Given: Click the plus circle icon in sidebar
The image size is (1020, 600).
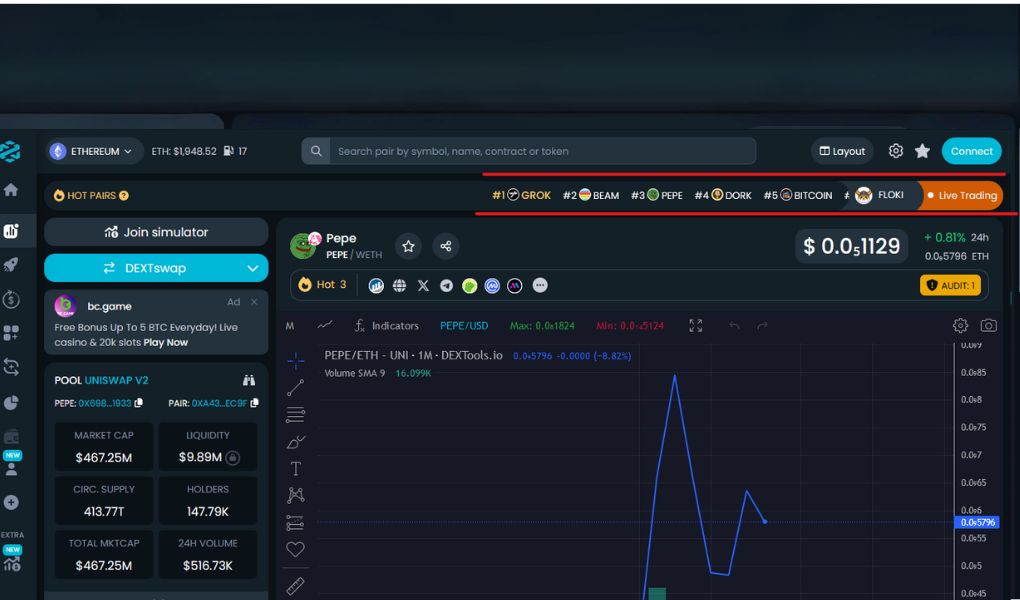Looking at the screenshot, I should [x=11, y=502].
